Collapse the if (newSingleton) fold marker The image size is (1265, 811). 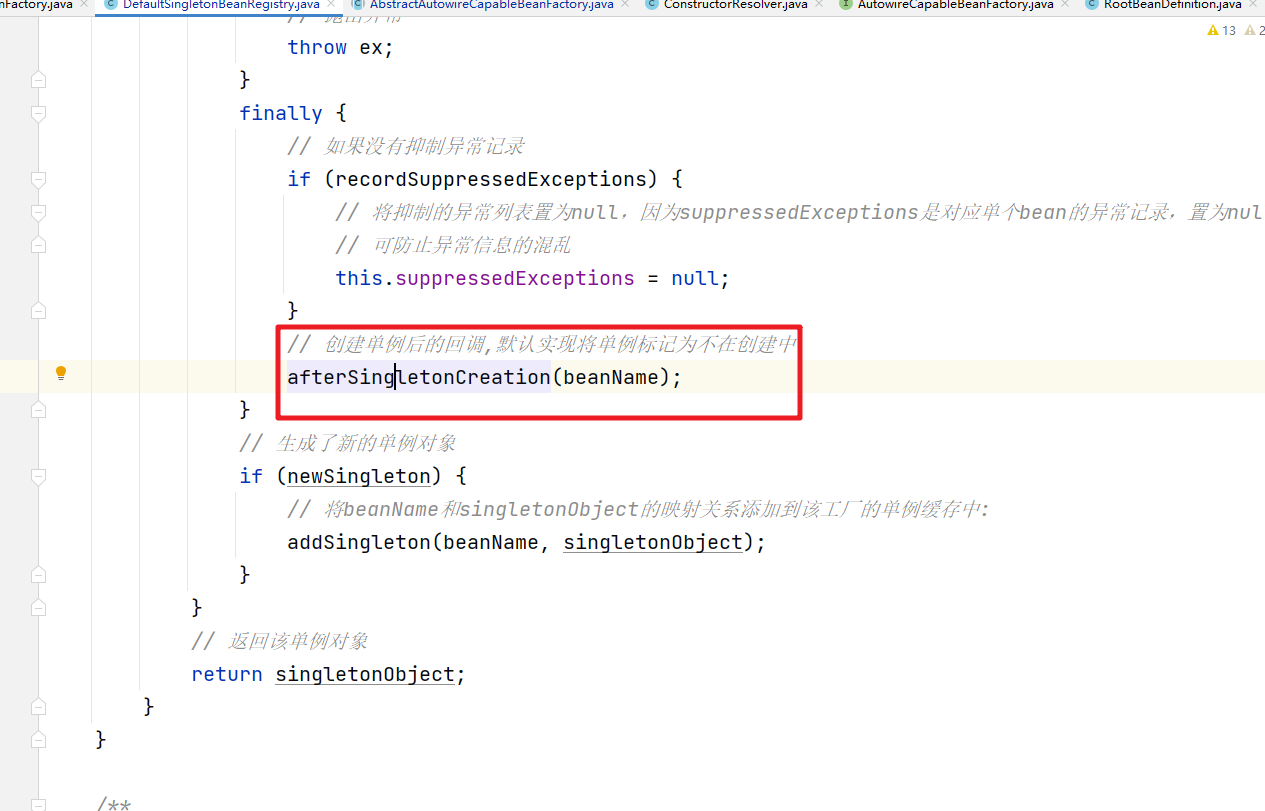pyautogui.click(x=38, y=476)
